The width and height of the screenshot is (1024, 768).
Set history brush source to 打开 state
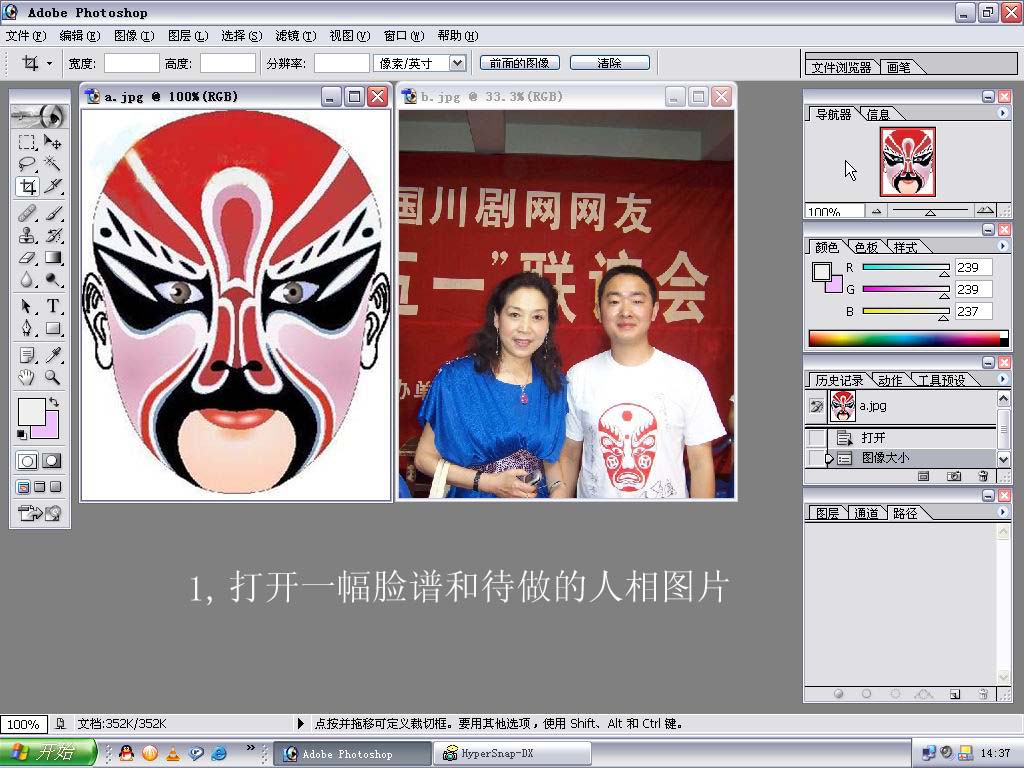(x=816, y=438)
